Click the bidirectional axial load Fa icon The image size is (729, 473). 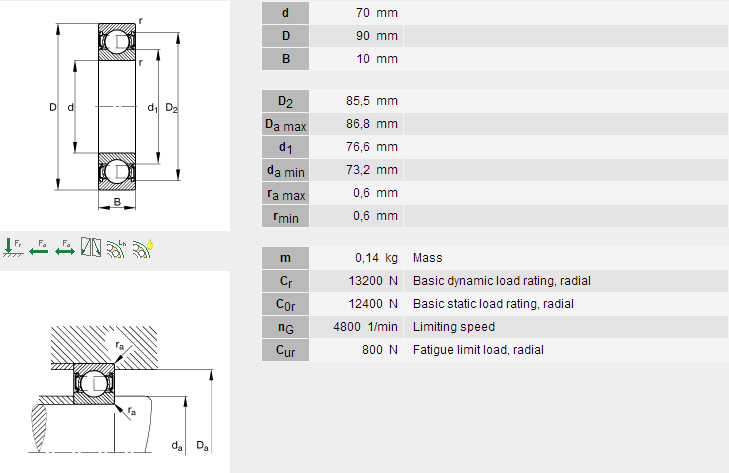(65, 246)
